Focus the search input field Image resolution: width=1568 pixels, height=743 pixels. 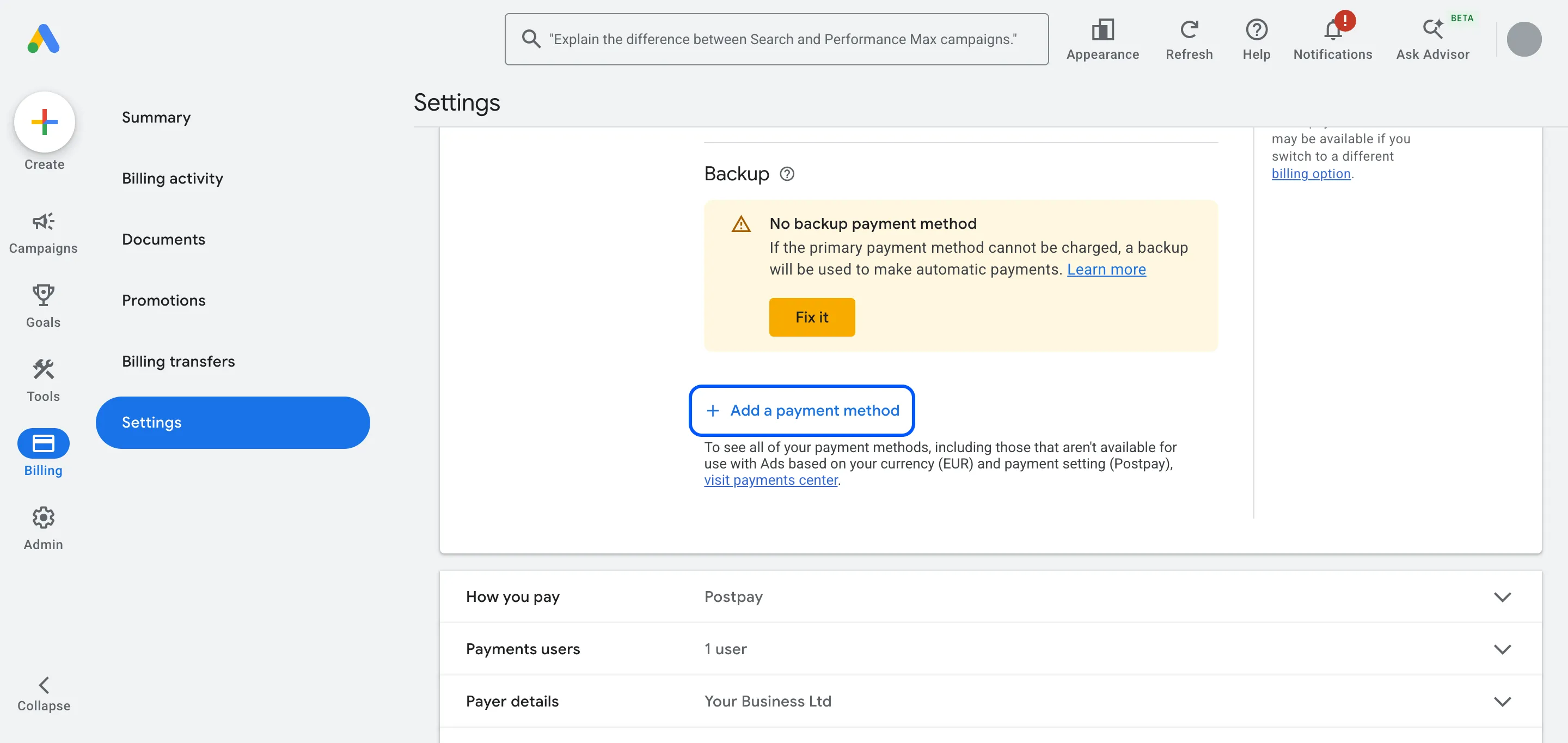(x=776, y=39)
